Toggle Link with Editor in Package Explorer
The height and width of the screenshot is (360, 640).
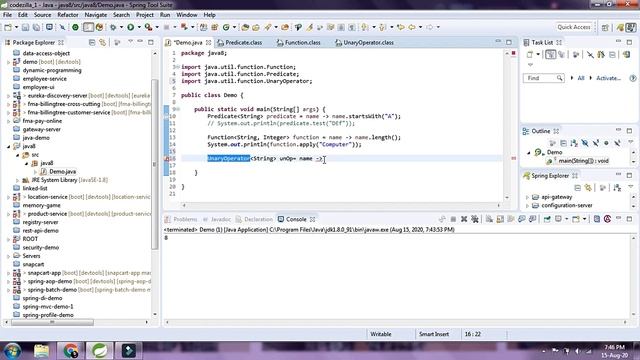click(102, 42)
